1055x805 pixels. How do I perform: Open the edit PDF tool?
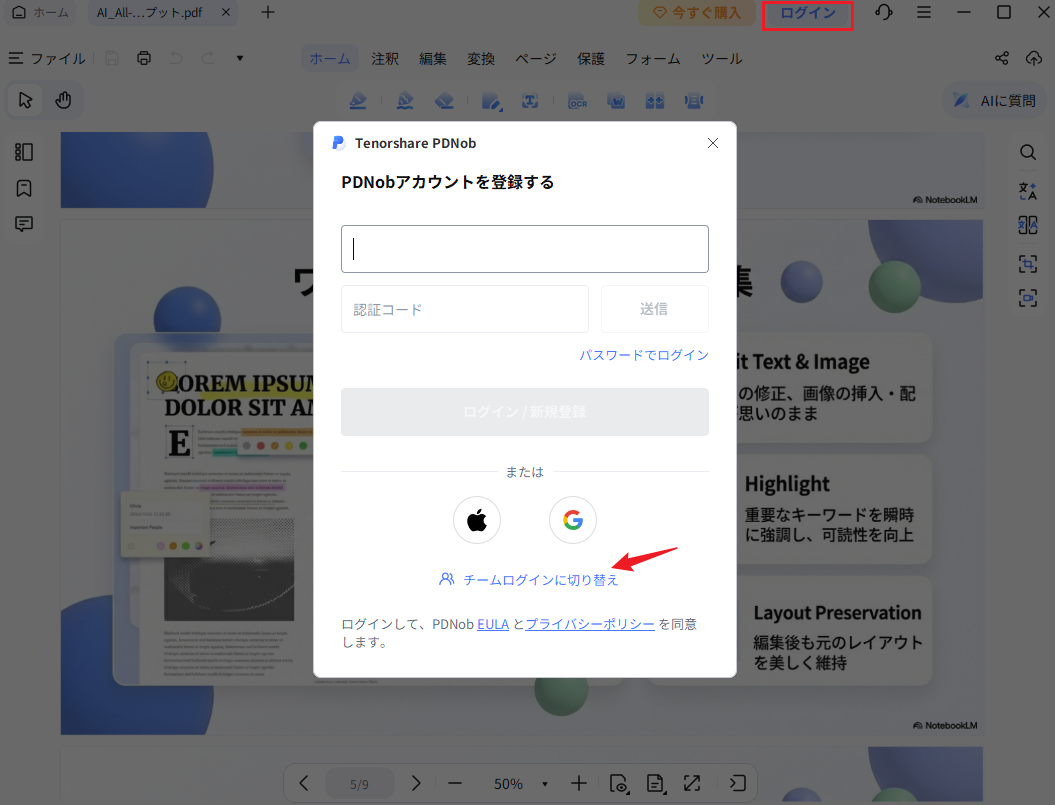[x=492, y=101]
